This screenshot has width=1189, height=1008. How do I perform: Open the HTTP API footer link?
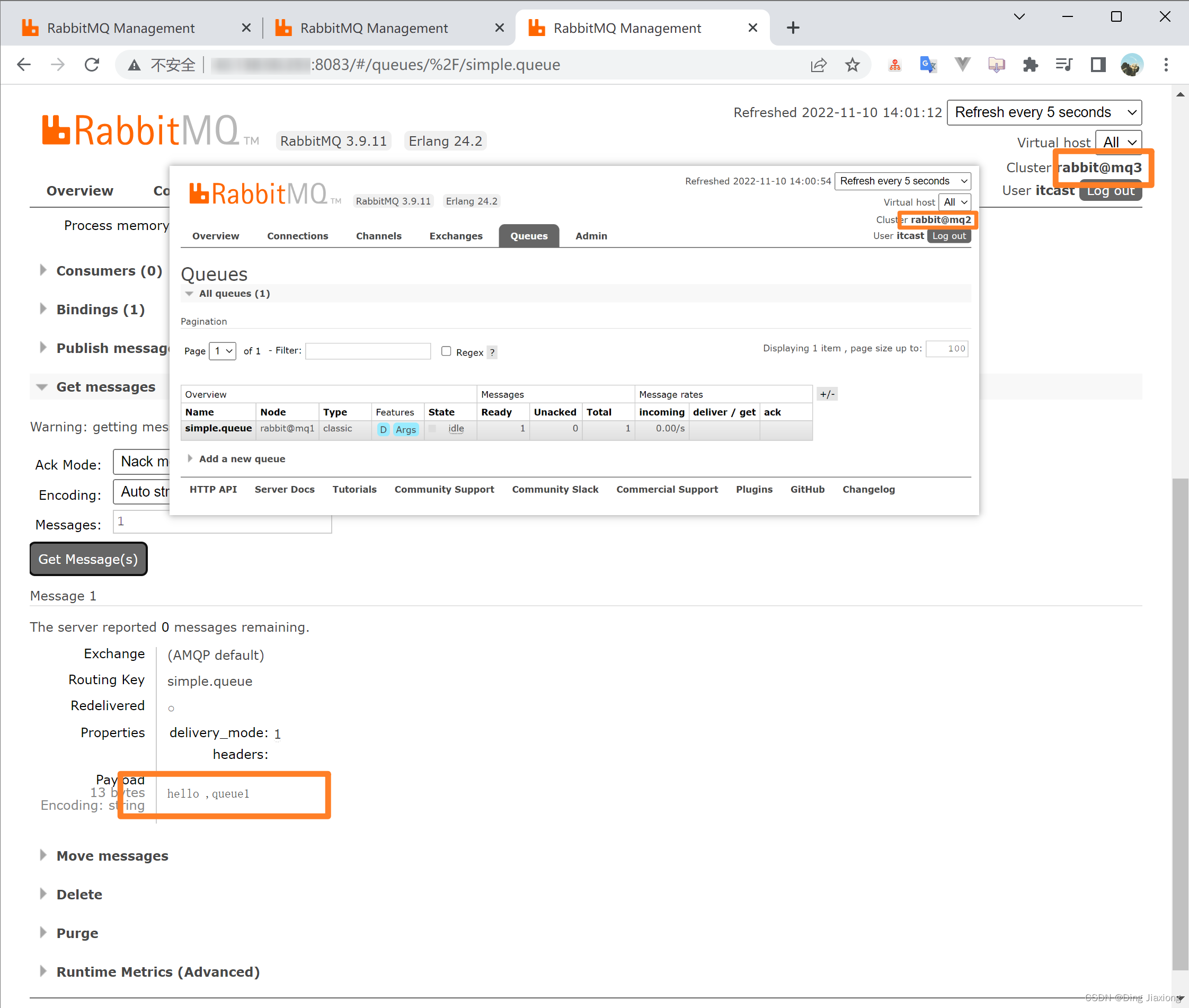(x=213, y=490)
